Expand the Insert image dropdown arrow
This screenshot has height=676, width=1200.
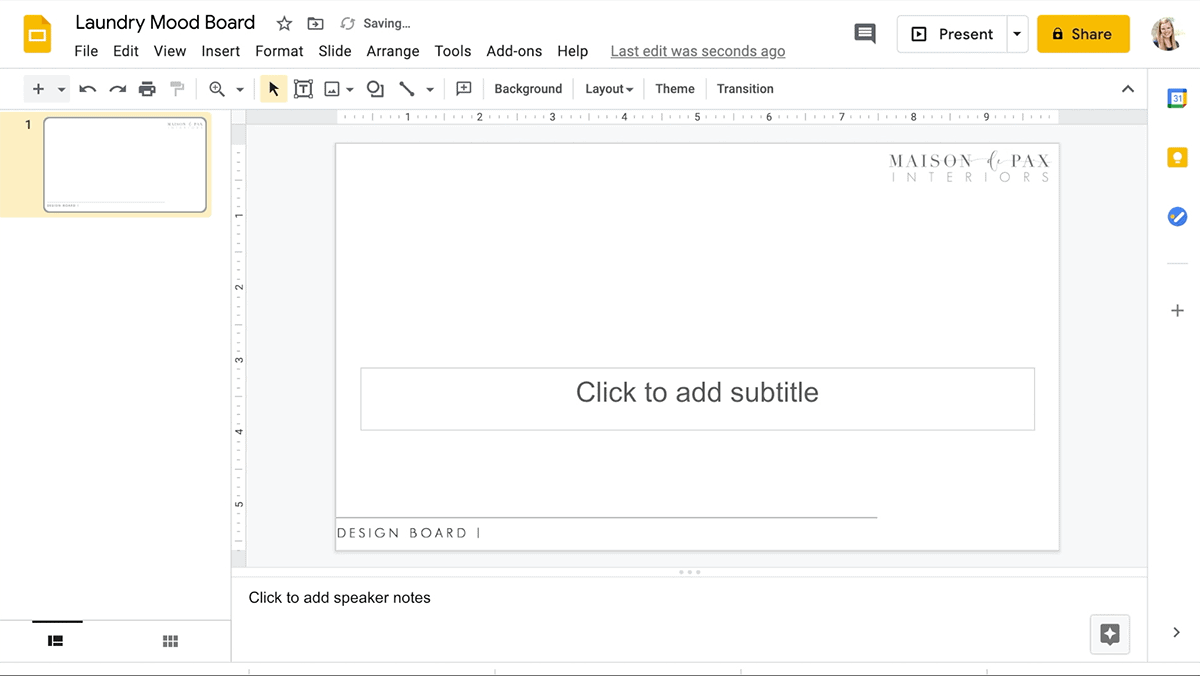coord(350,89)
